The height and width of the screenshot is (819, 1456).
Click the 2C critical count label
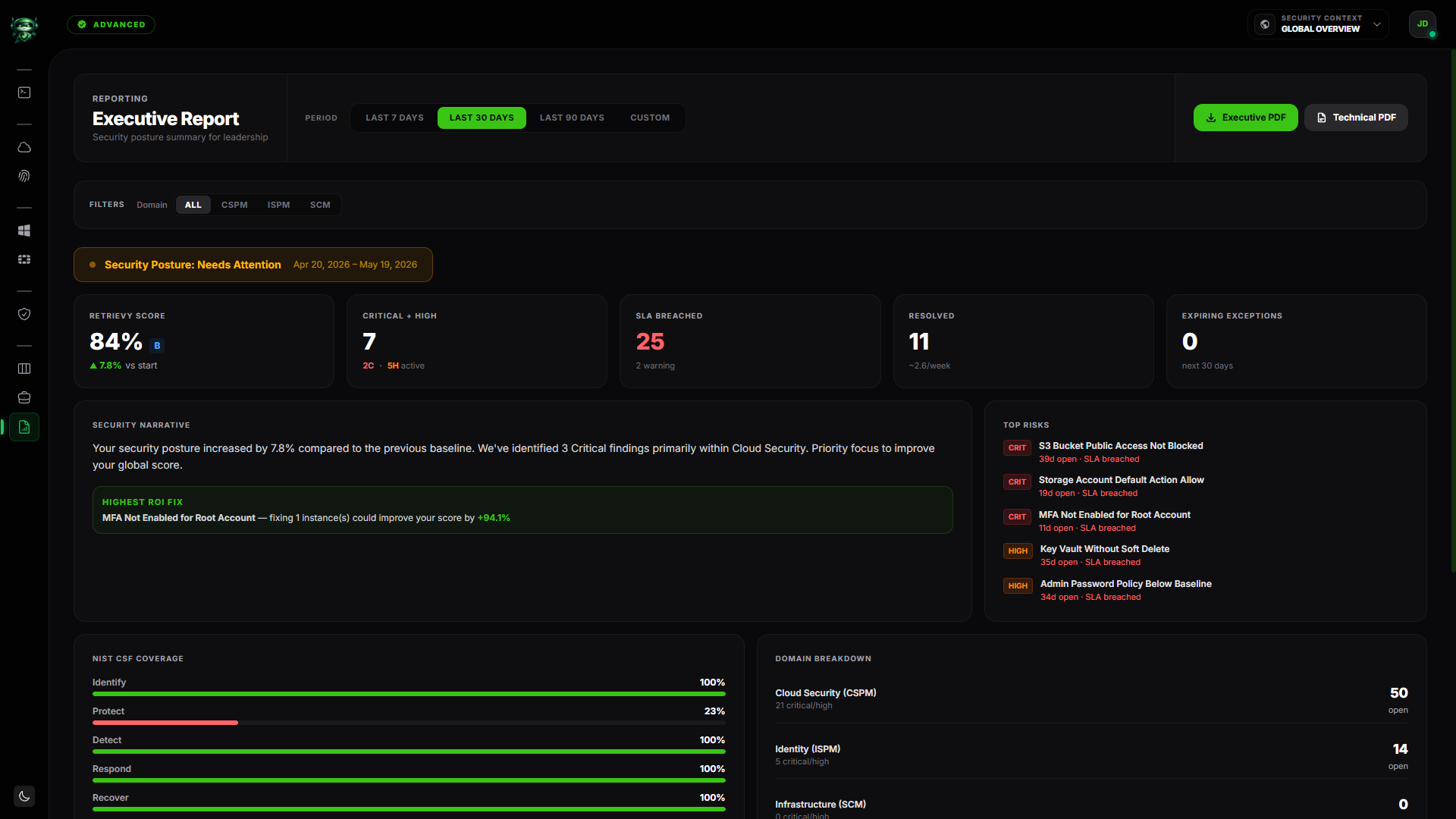coord(368,366)
